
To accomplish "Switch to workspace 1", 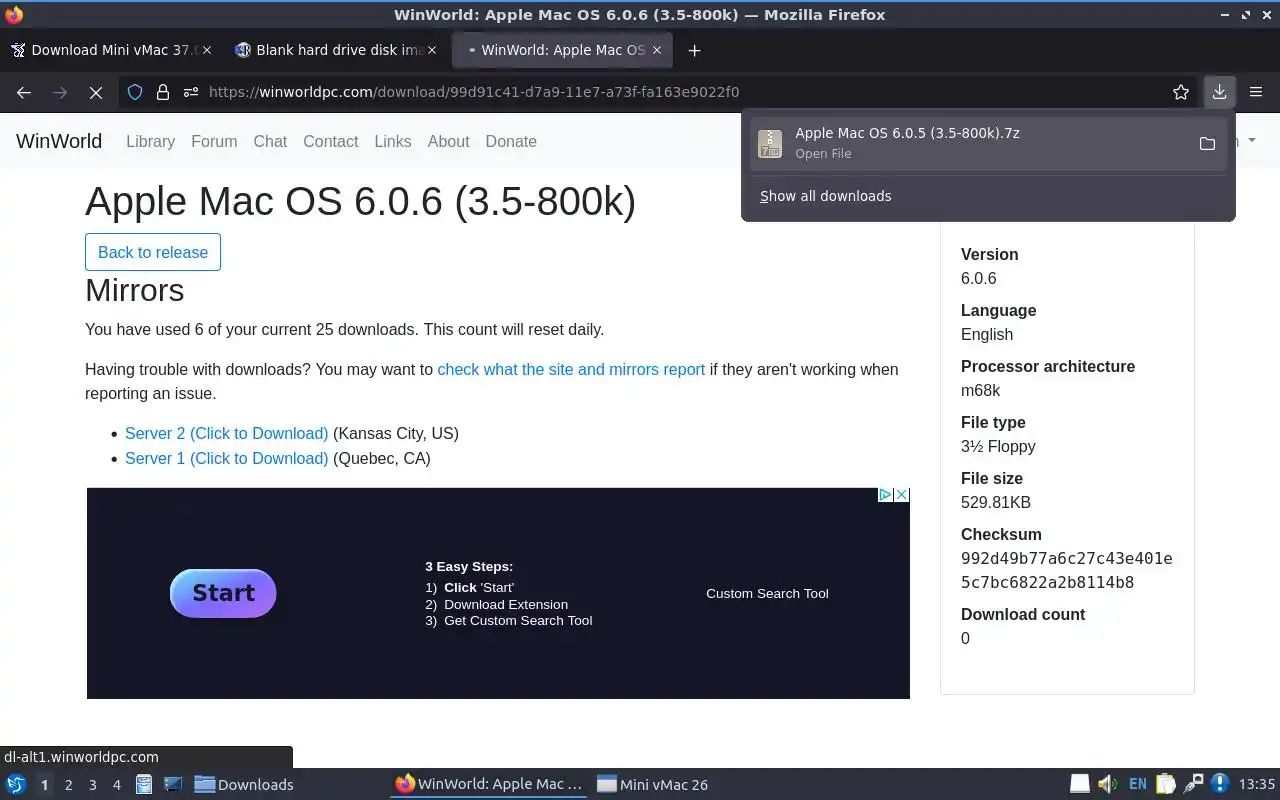I will 44,785.
